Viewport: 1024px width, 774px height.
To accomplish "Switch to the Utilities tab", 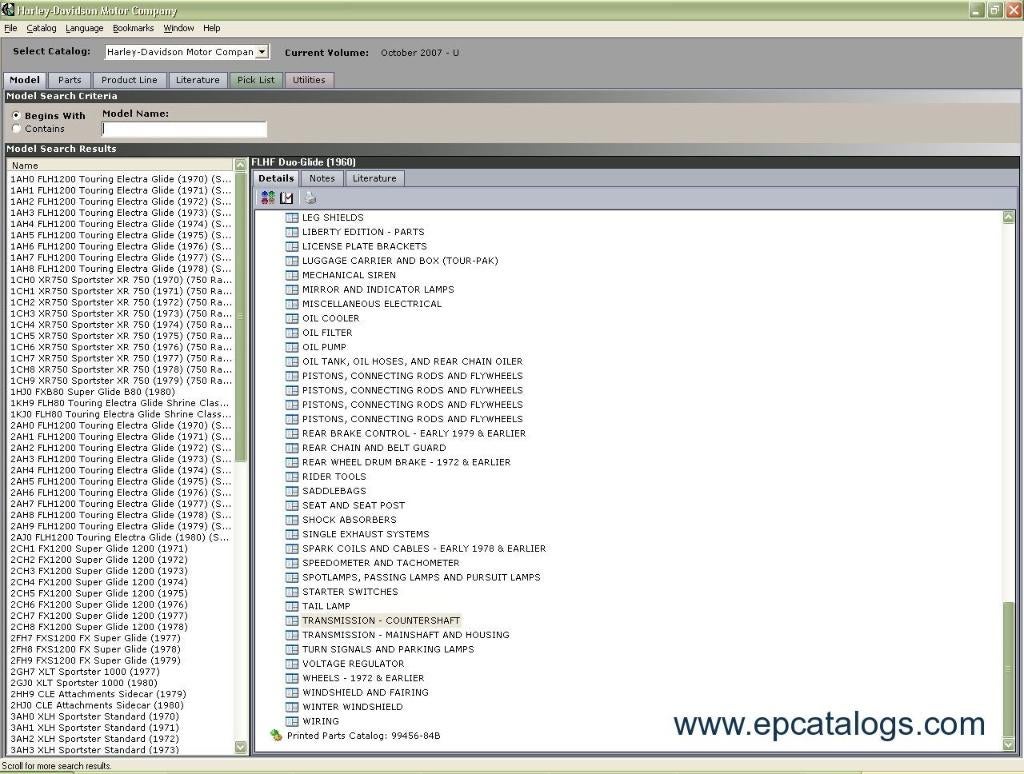I will click(309, 80).
